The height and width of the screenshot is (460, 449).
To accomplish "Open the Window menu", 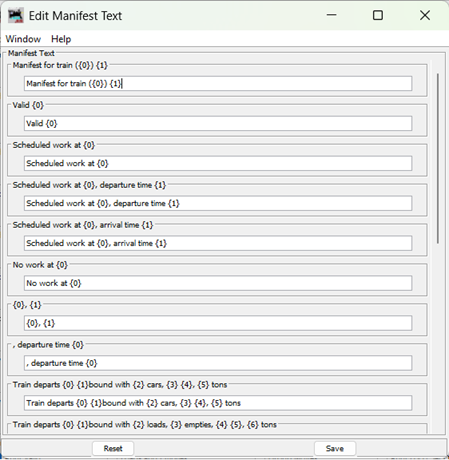I will pyautogui.click(x=23, y=39).
